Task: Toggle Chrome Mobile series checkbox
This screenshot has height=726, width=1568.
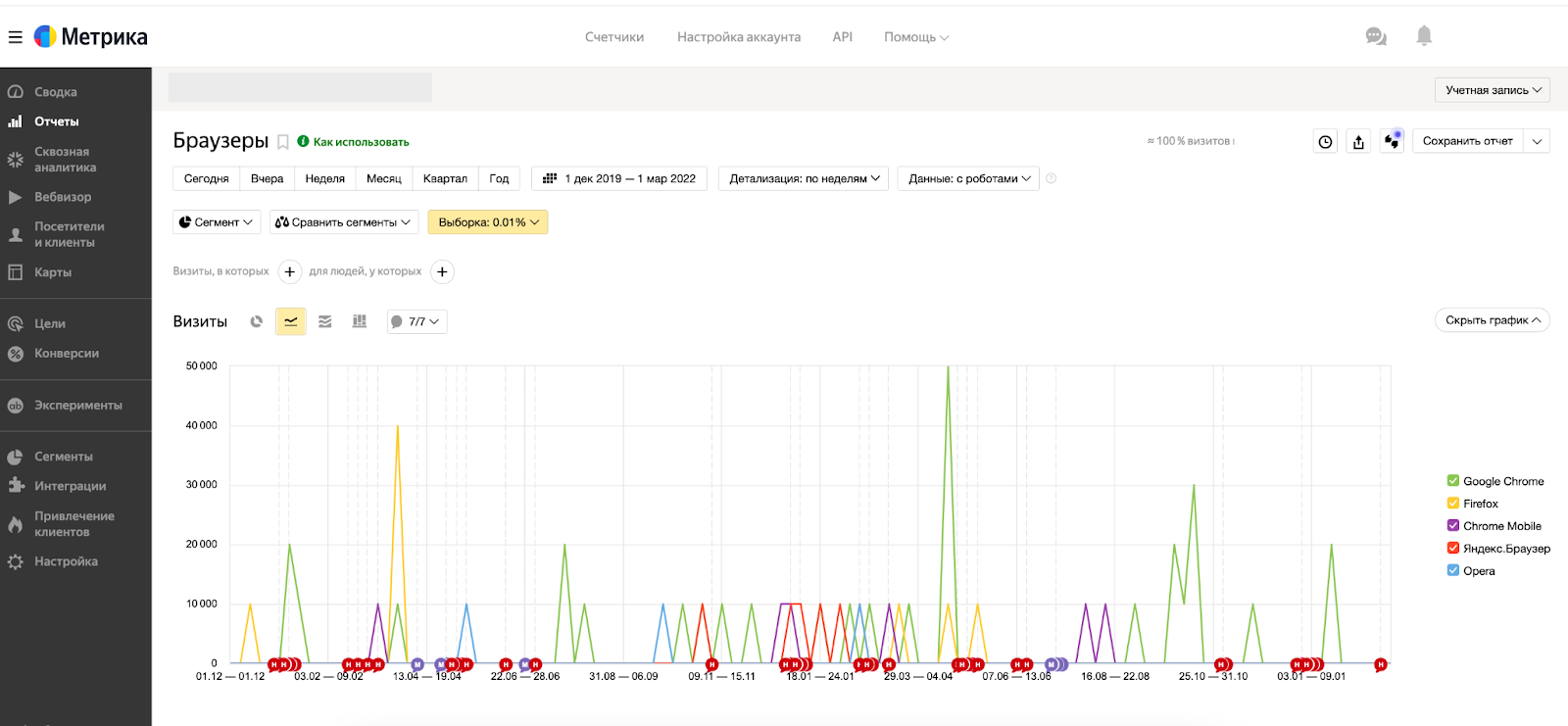Action: [x=1453, y=525]
